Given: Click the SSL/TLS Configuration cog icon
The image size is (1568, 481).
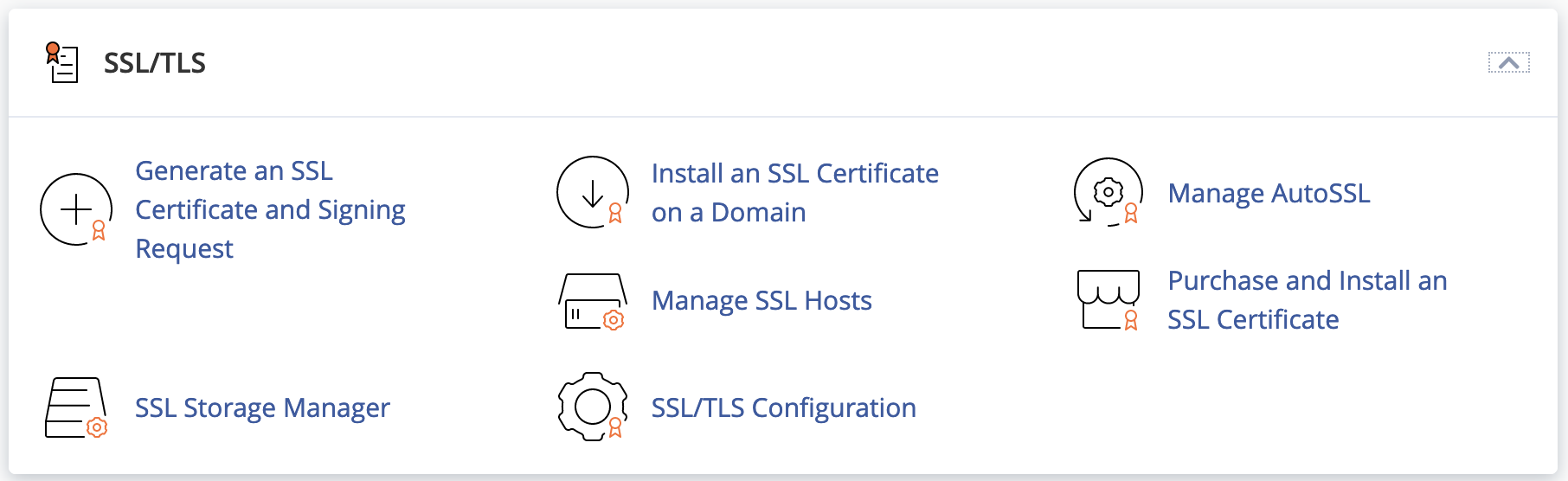Looking at the screenshot, I should click(592, 407).
